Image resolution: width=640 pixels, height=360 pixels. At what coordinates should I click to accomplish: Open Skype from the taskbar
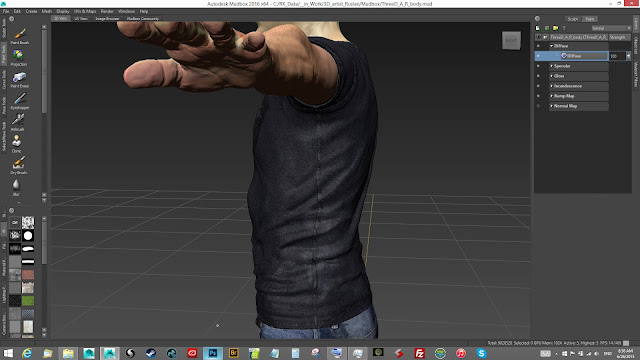(x=481, y=353)
